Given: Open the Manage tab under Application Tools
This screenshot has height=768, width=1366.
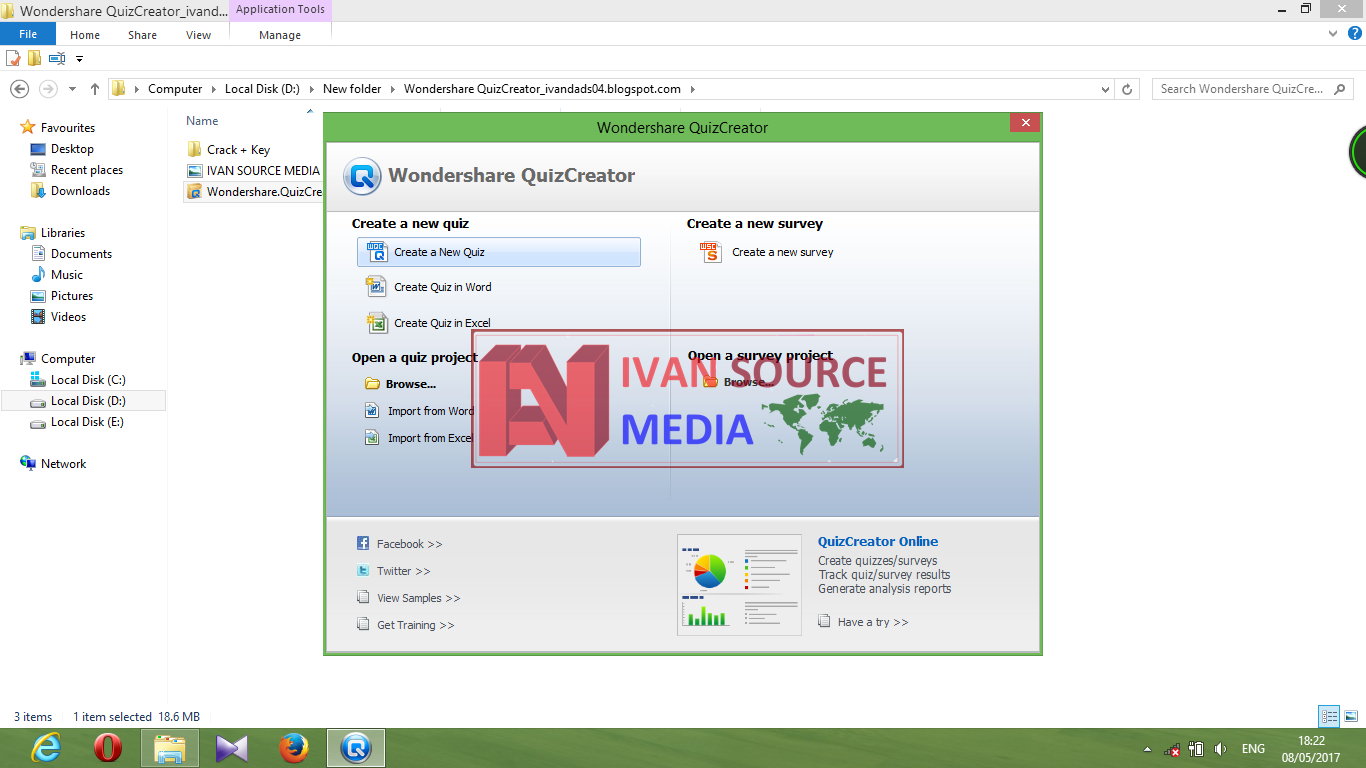Looking at the screenshot, I should [280, 35].
